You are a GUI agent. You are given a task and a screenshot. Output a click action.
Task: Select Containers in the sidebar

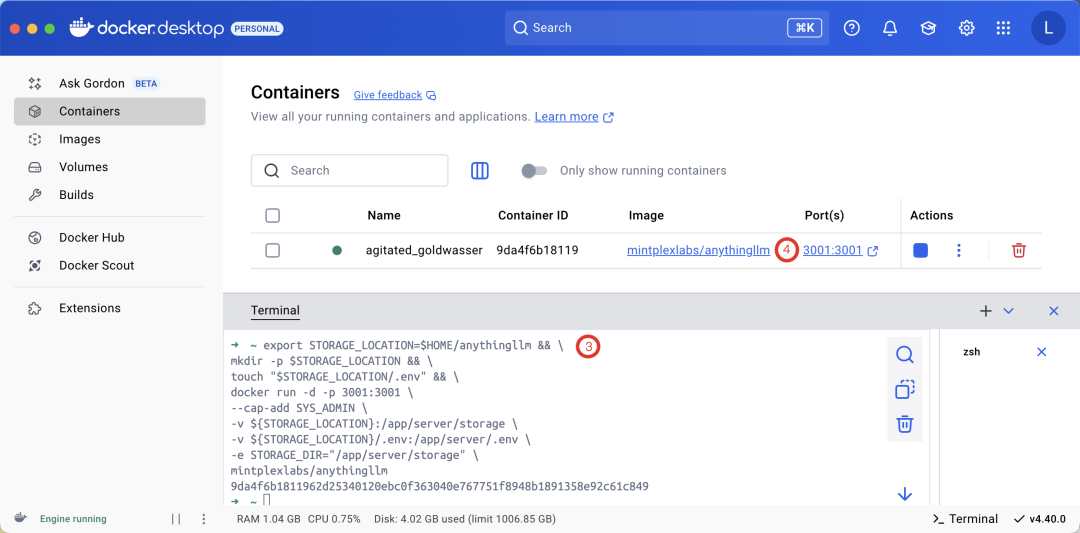110,112
